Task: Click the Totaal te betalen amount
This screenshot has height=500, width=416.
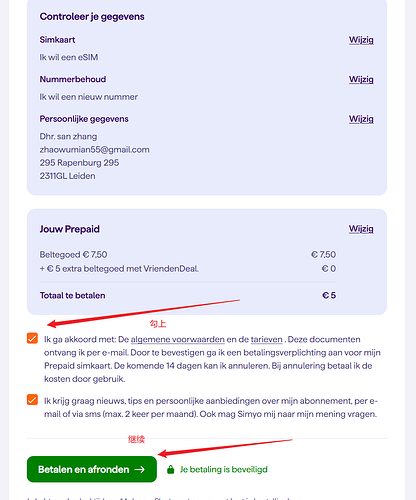Action: [x=329, y=295]
